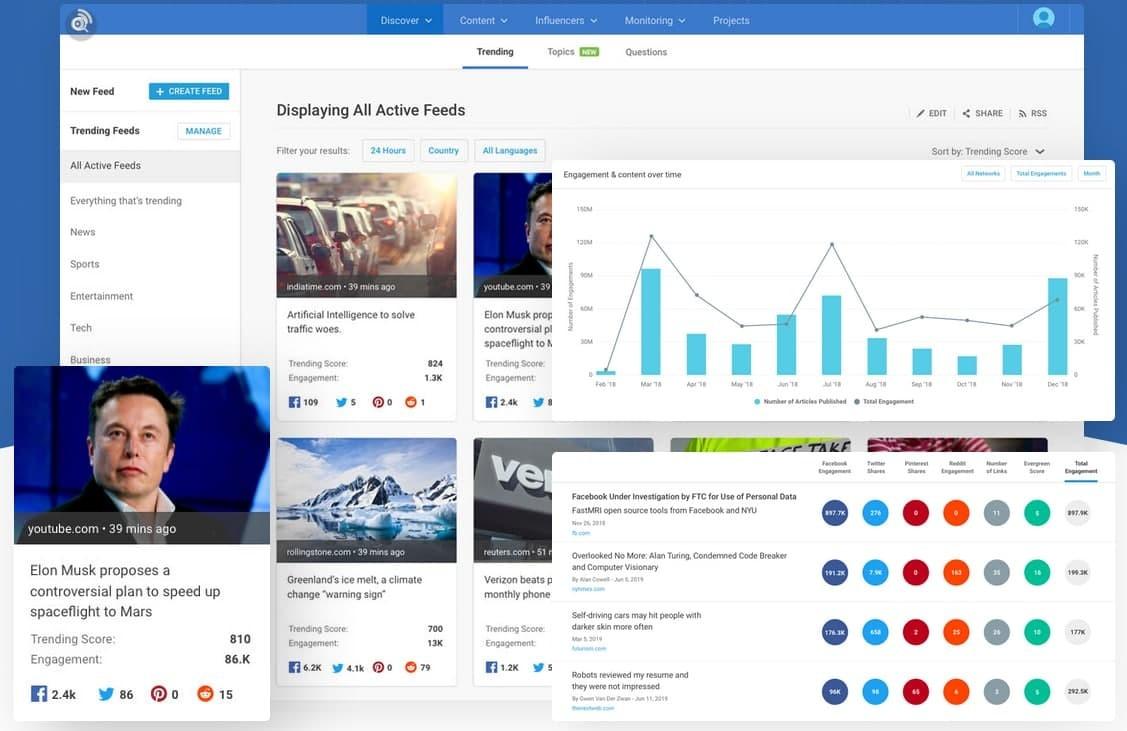The width and height of the screenshot is (1127, 731).
Task: Click Facebook icon showing 109 on traffic woes card
Action: 294,403
